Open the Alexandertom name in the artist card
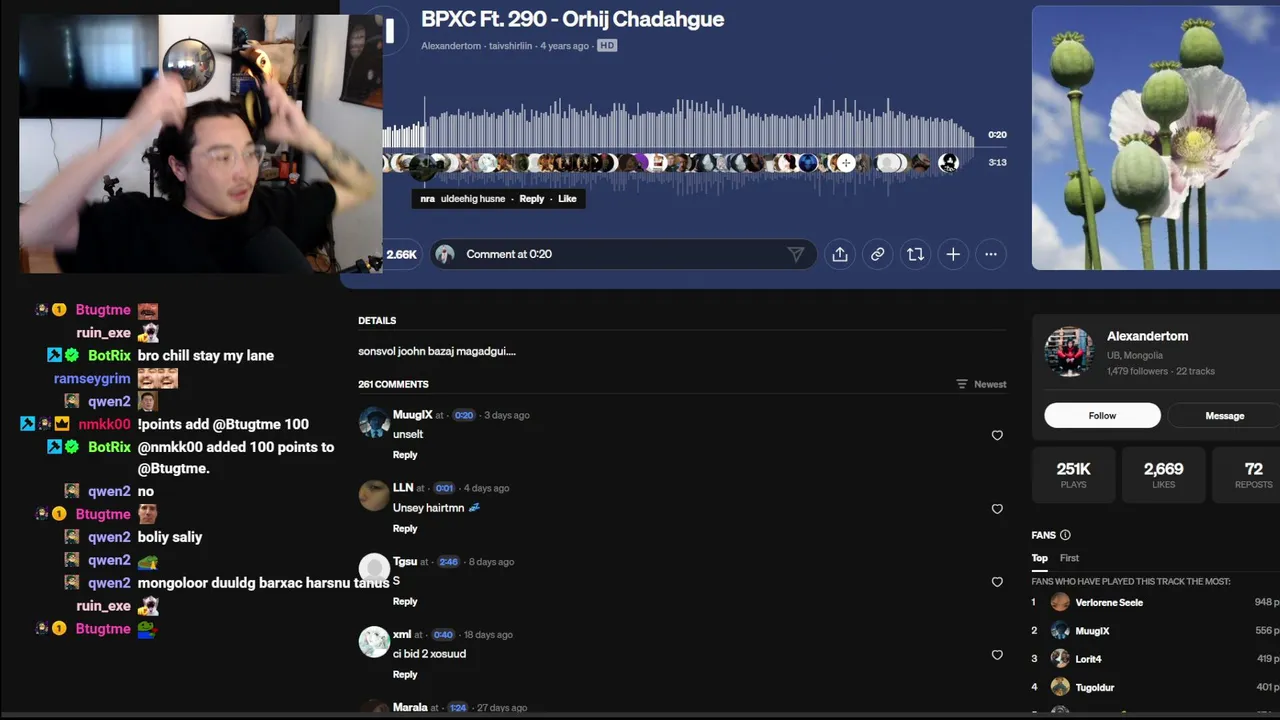The image size is (1280, 720). click(1147, 336)
